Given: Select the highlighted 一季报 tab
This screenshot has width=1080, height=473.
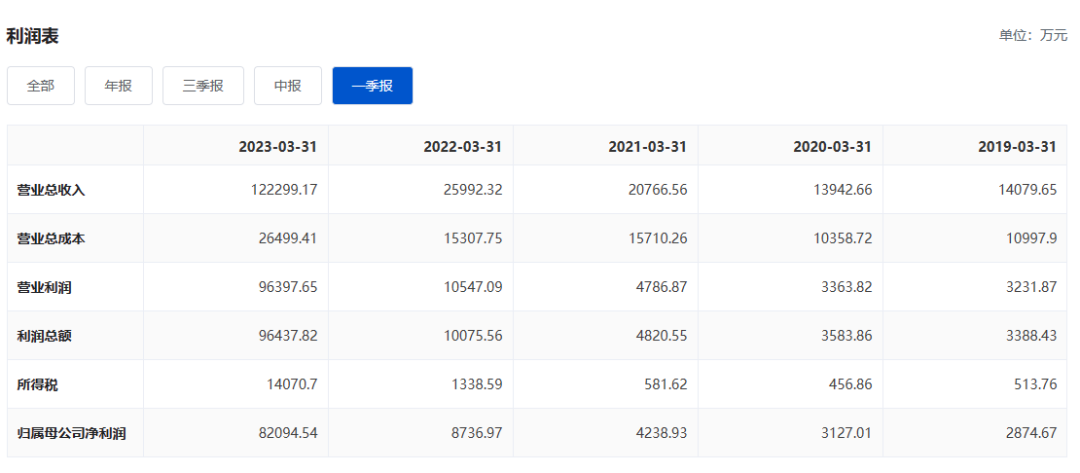Looking at the screenshot, I should point(373,86).
